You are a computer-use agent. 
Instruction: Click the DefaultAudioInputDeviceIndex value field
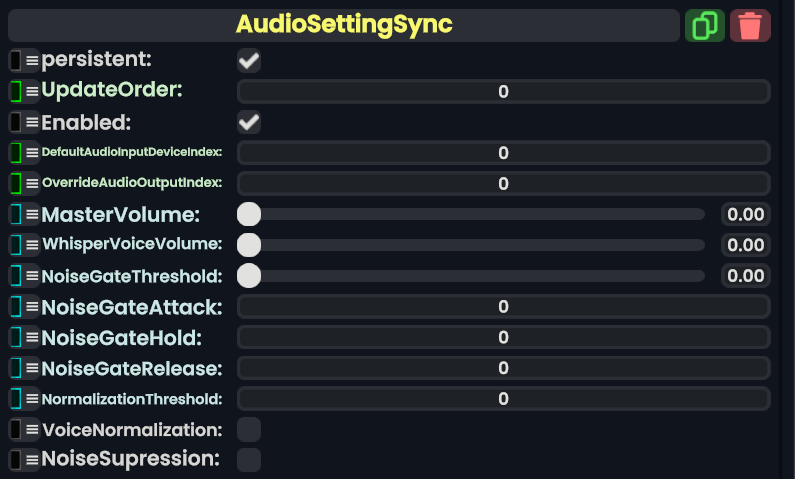coord(503,153)
